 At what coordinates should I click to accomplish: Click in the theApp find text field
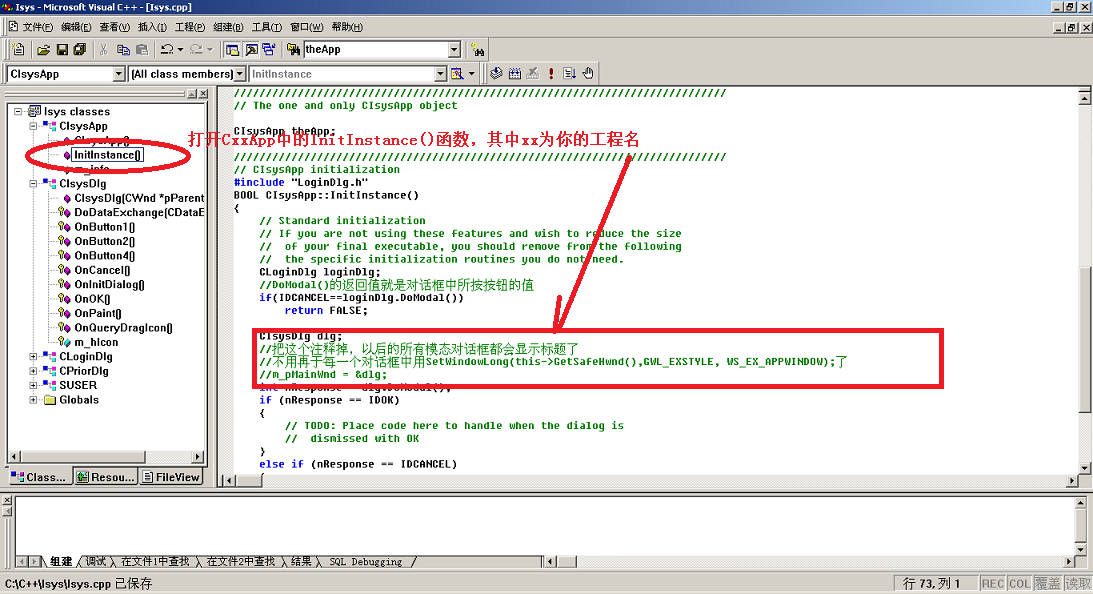pos(375,49)
